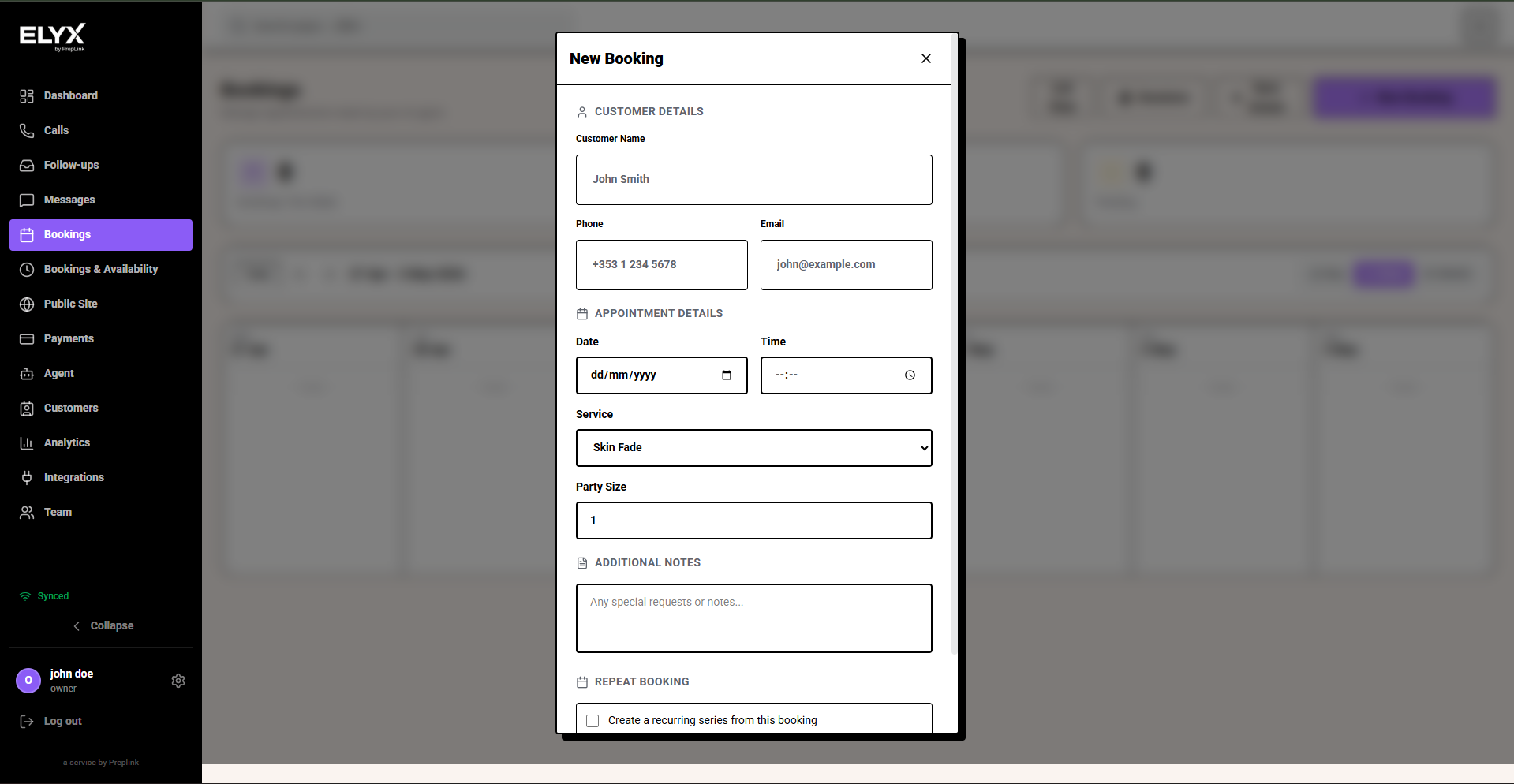Go to Dashboard menu item

point(101,95)
